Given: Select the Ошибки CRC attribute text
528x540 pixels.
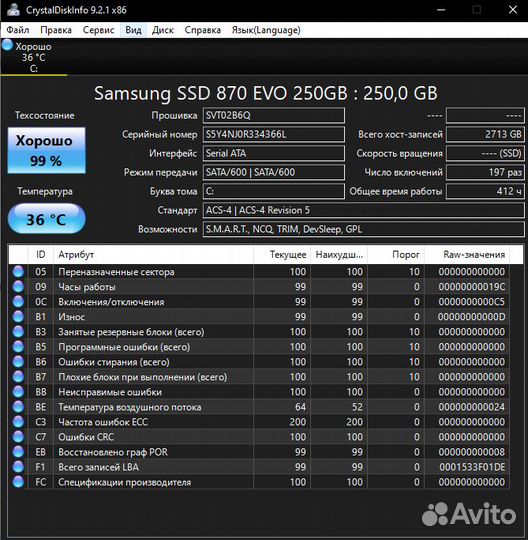Looking at the screenshot, I should coord(86,437).
